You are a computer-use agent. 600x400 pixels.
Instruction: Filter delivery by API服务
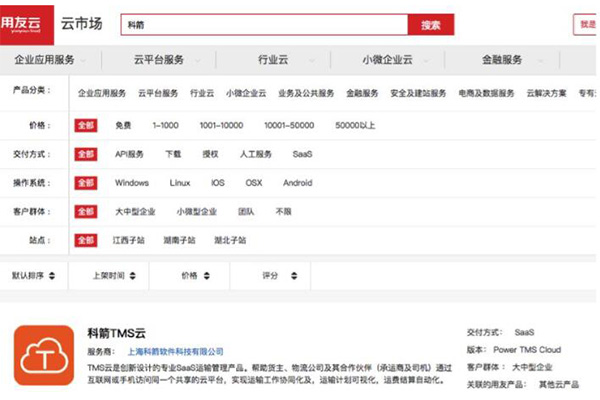coord(129,154)
